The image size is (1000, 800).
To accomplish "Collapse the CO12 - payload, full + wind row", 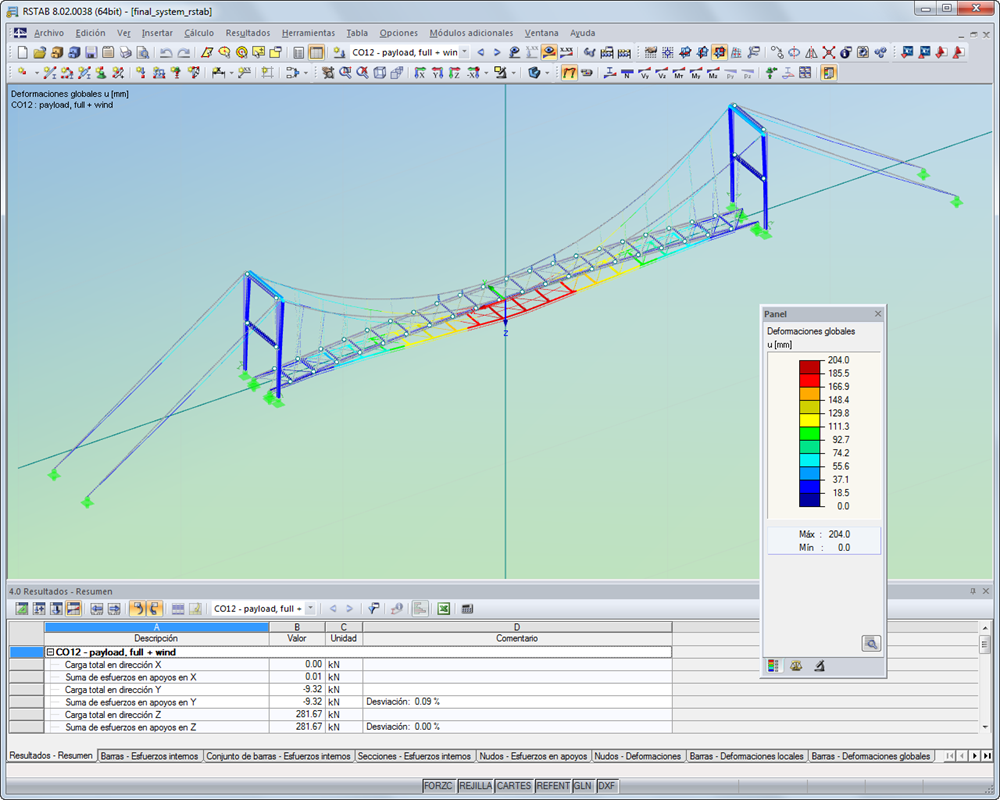I will [x=50, y=652].
